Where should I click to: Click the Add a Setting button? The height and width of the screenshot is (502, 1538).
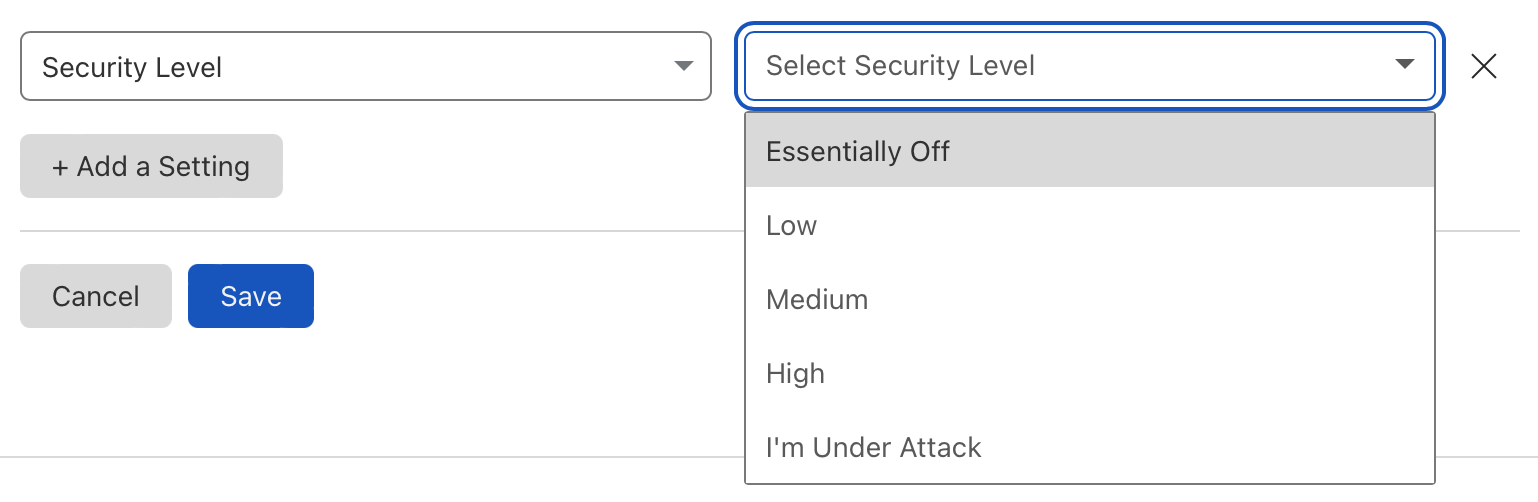tap(151, 167)
